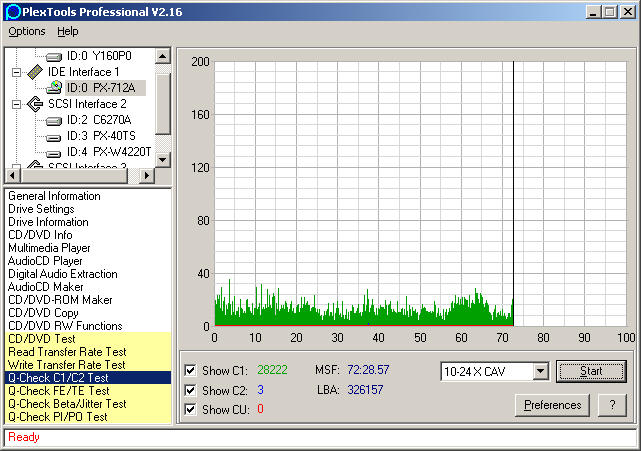Click the MSF value 72:28.57
The image size is (641, 451).
pyautogui.click(x=368, y=370)
